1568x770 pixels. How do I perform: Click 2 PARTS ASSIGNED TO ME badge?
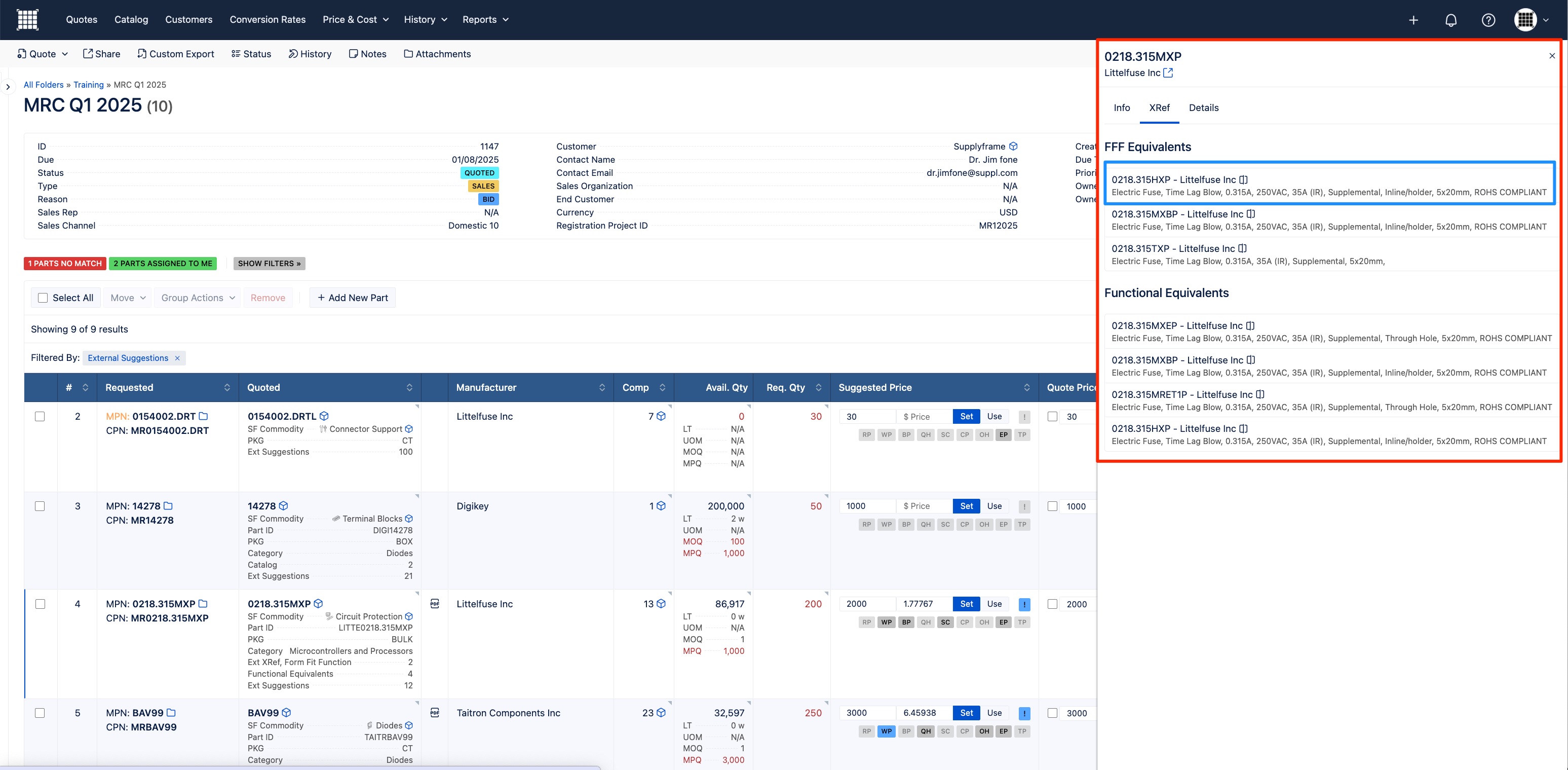(163, 263)
